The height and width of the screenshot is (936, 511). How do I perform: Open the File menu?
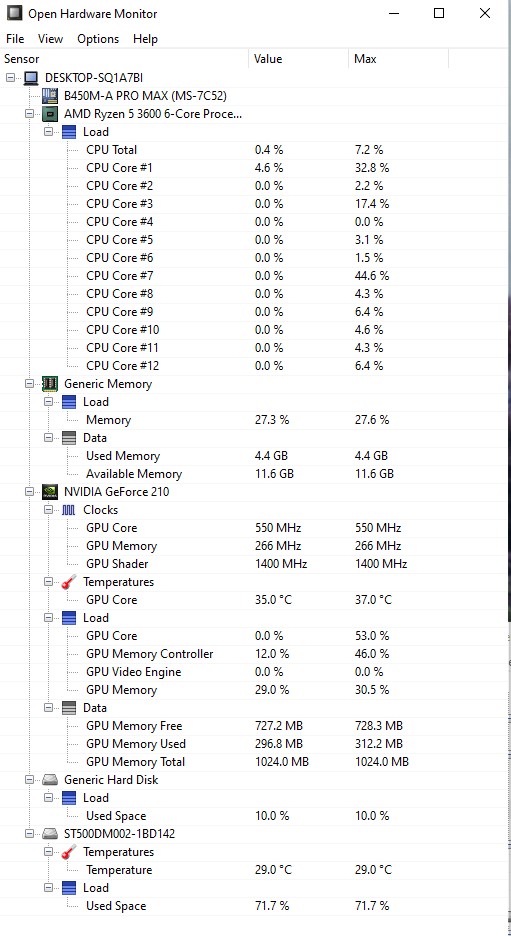click(x=15, y=39)
